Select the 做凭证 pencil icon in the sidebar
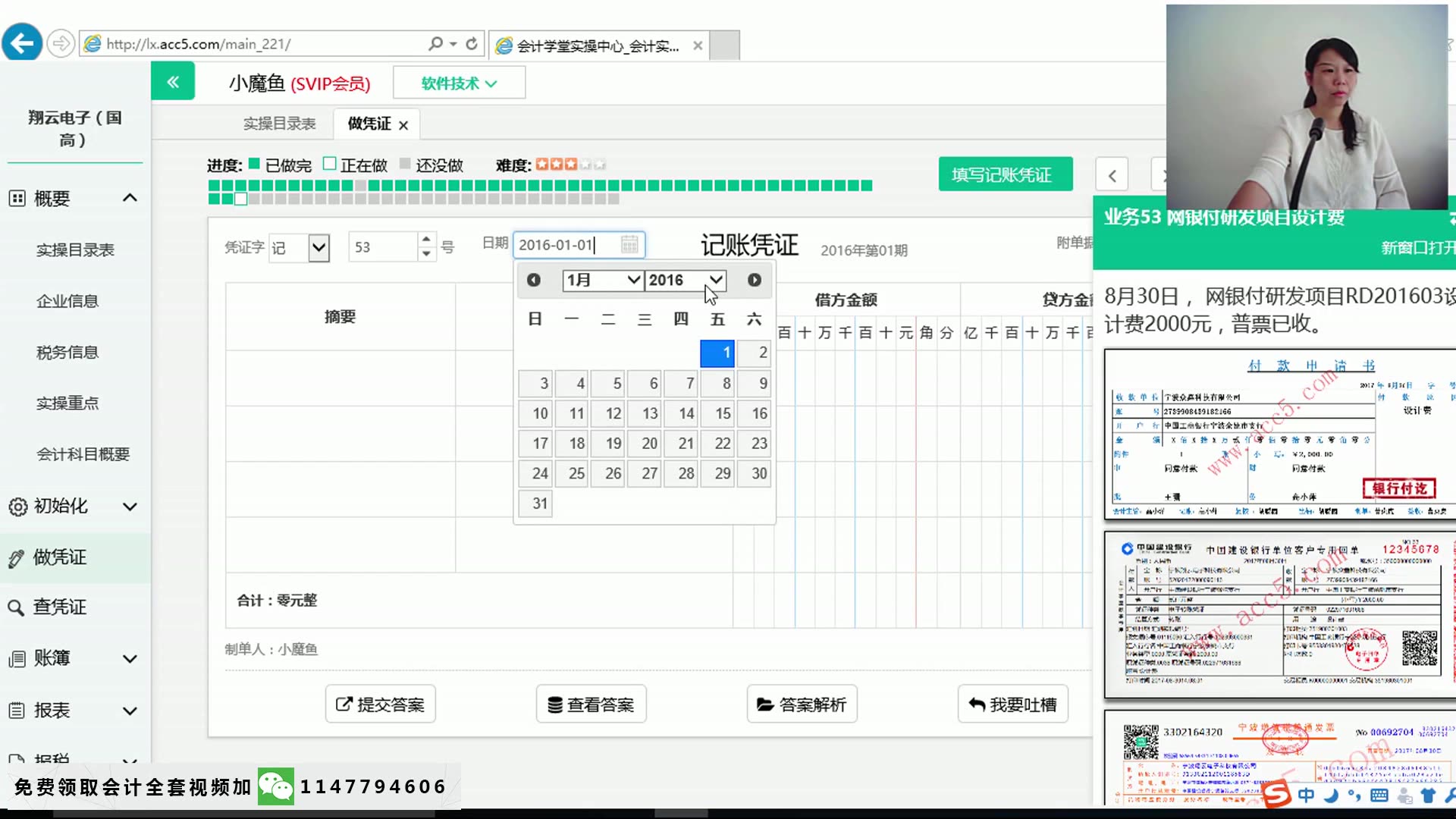 point(17,557)
